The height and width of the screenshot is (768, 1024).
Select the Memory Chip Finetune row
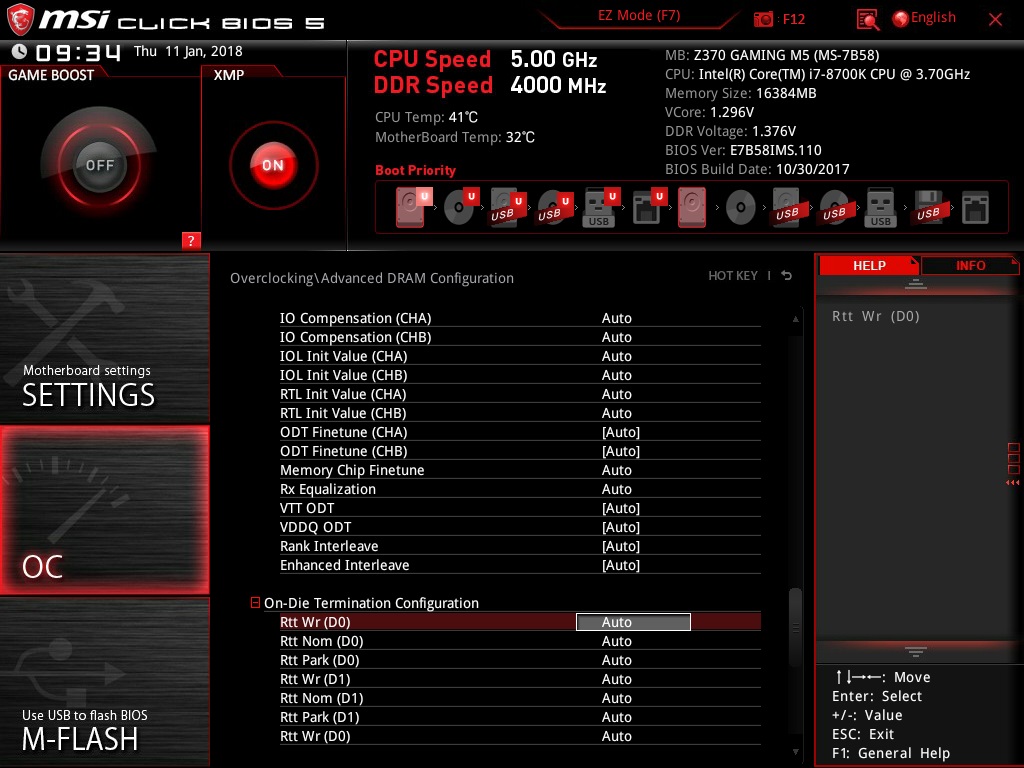[x=520, y=470]
